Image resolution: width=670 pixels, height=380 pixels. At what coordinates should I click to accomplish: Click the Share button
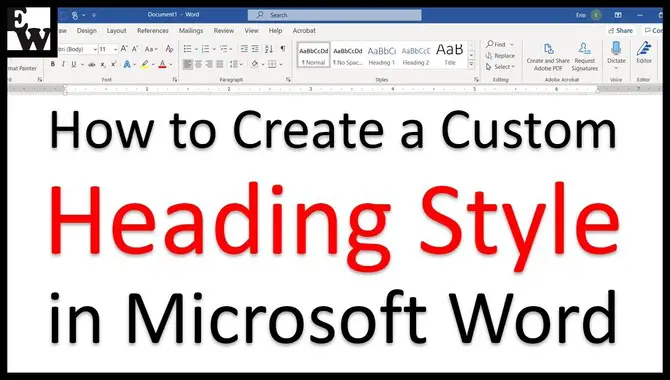[x=621, y=31]
